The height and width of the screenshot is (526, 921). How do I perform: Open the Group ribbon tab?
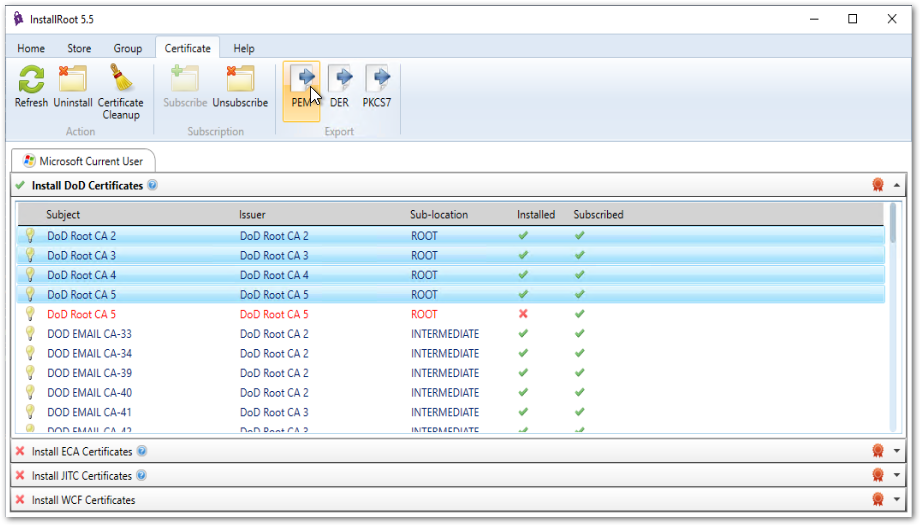point(127,48)
